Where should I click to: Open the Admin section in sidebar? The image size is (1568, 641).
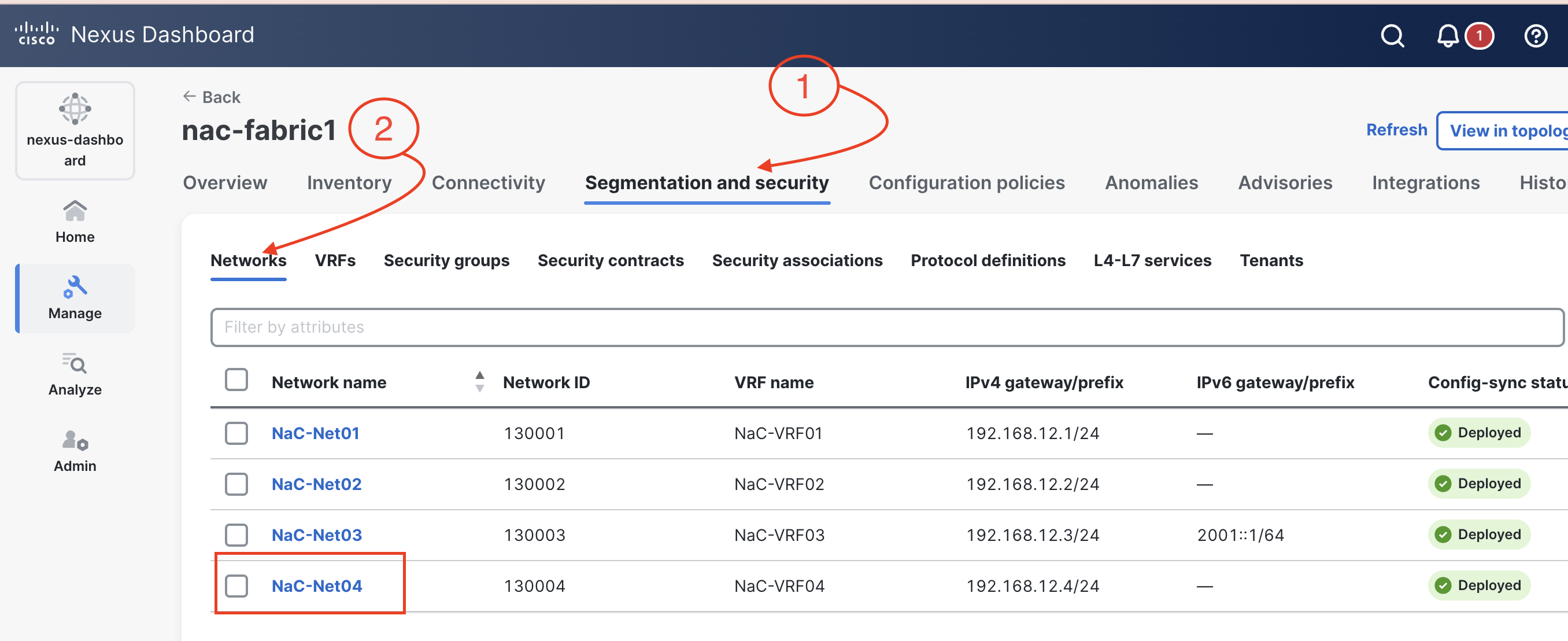point(75,451)
